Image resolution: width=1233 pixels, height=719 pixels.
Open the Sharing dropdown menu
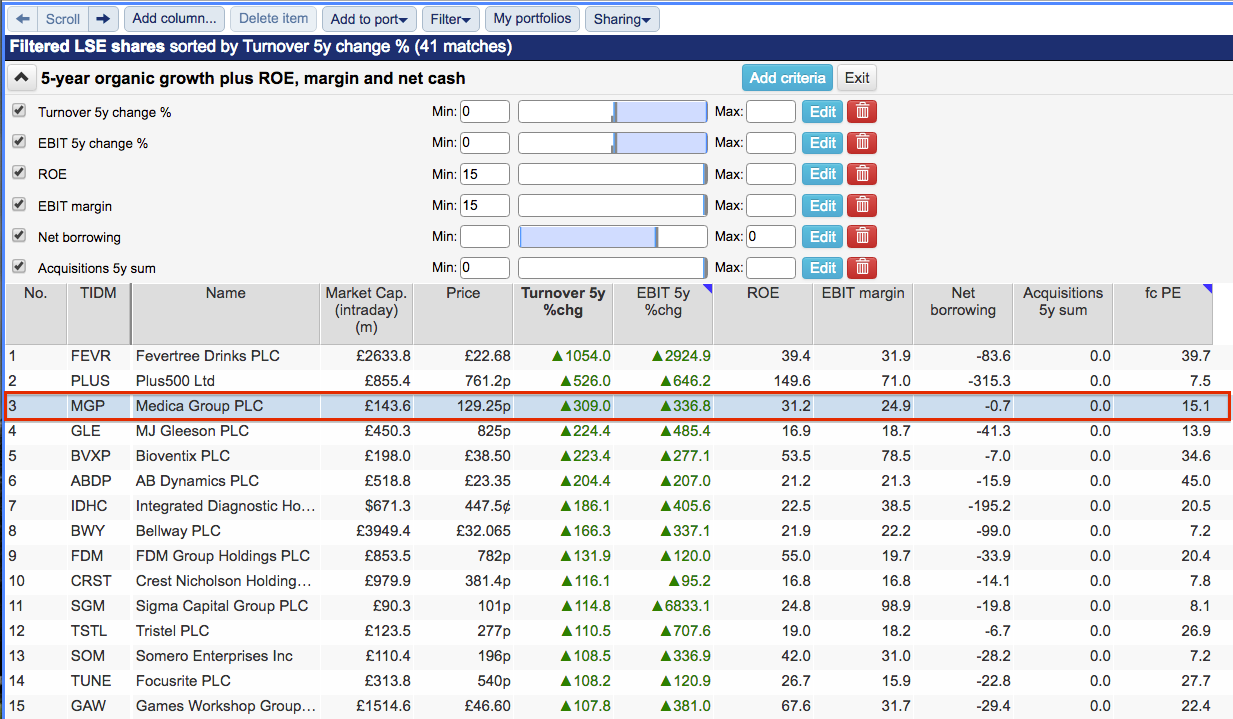click(x=621, y=19)
